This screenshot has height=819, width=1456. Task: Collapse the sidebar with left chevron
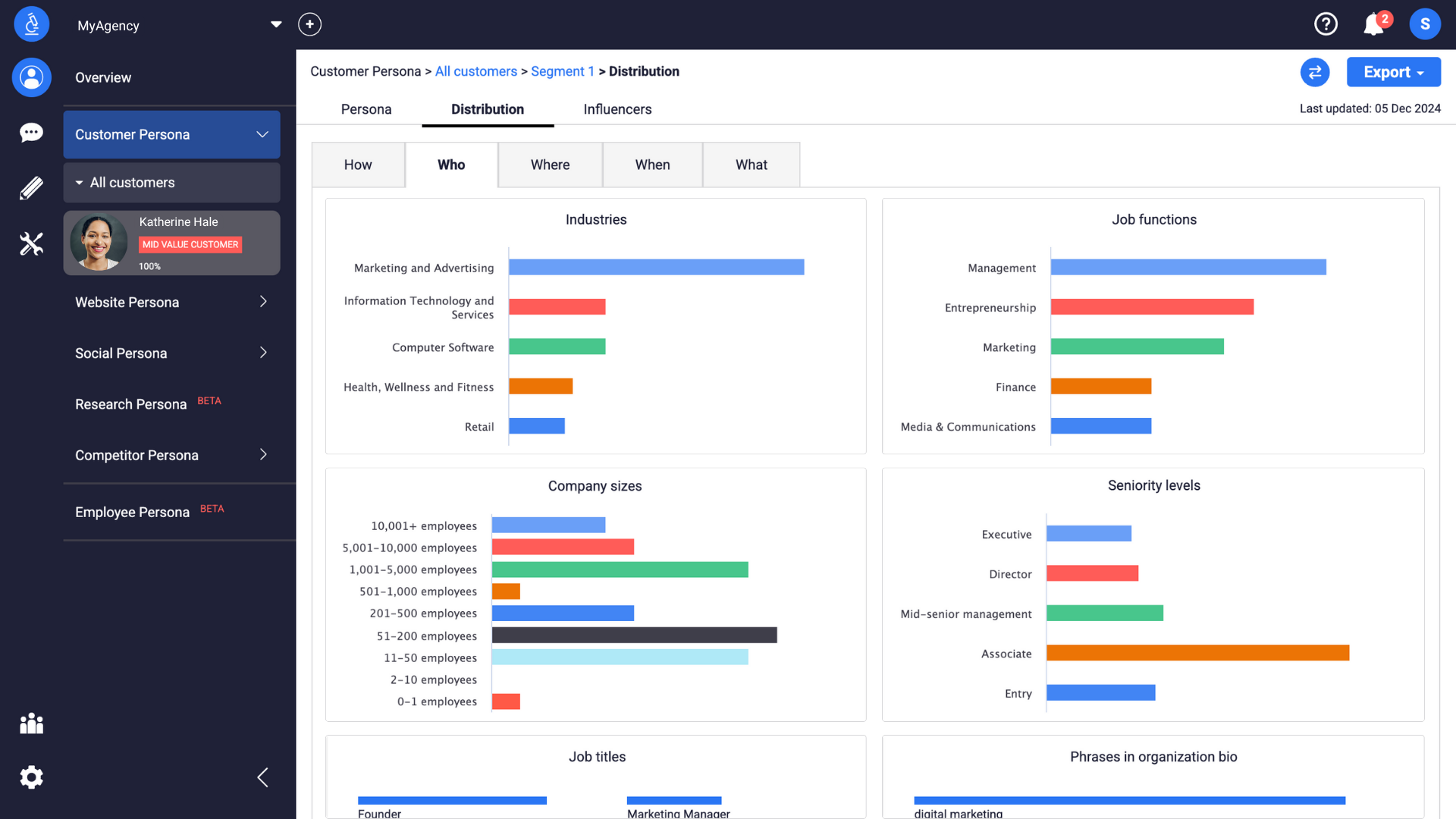pos(262,777)
